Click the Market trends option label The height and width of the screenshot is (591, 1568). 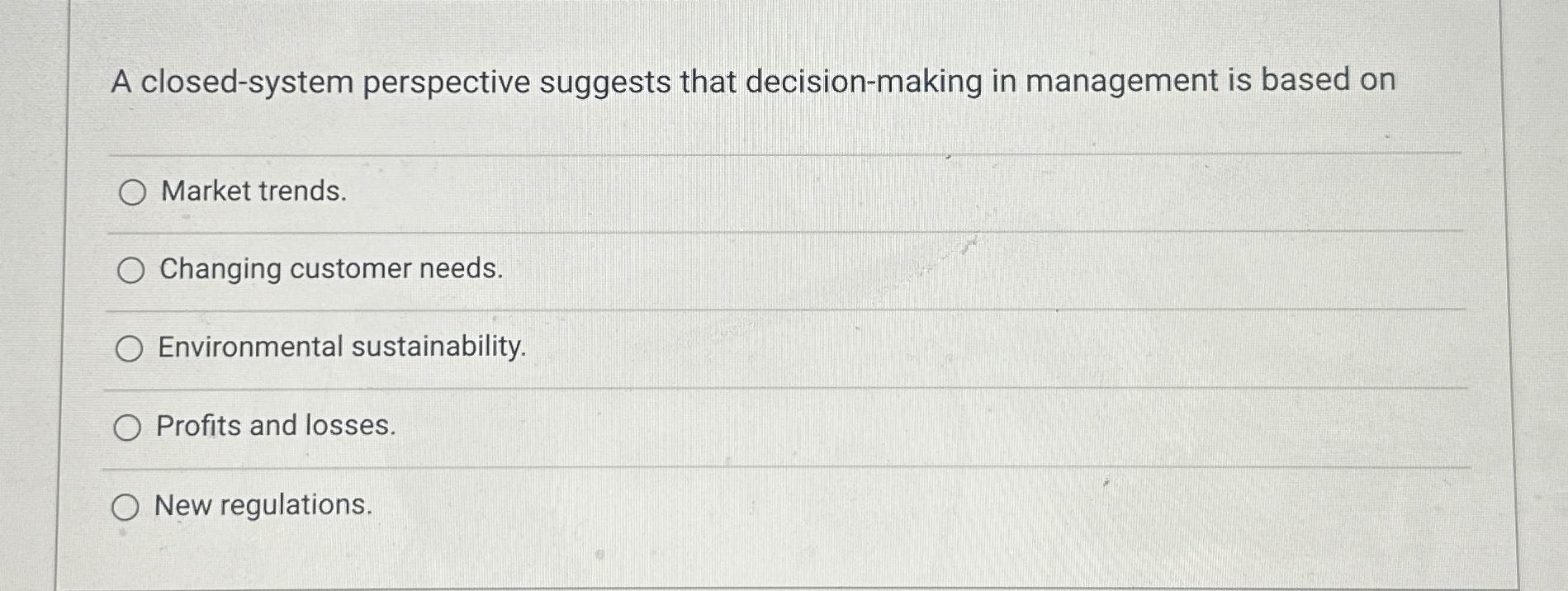(x=250, y=193)
